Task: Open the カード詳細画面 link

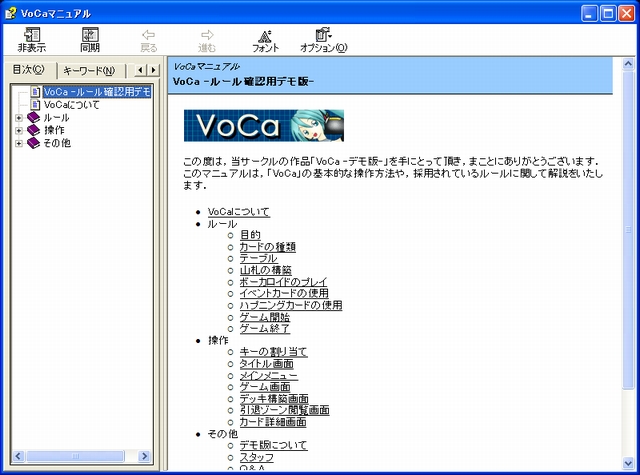Action: (273, 422)
